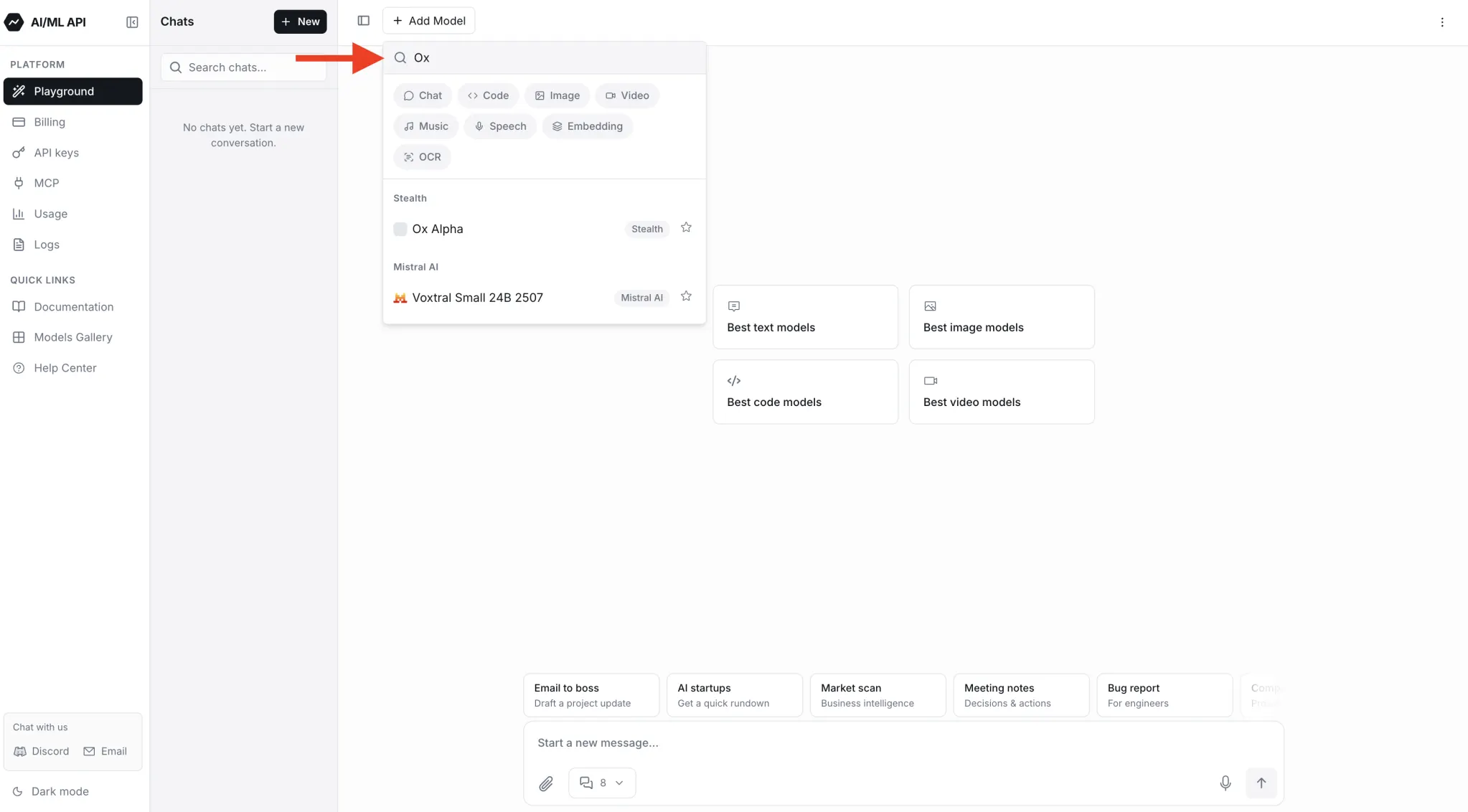The height and width of the screenshot is (812, 1468).
Task: Open the context messages count dropdown
Action: tap(602, 783)
